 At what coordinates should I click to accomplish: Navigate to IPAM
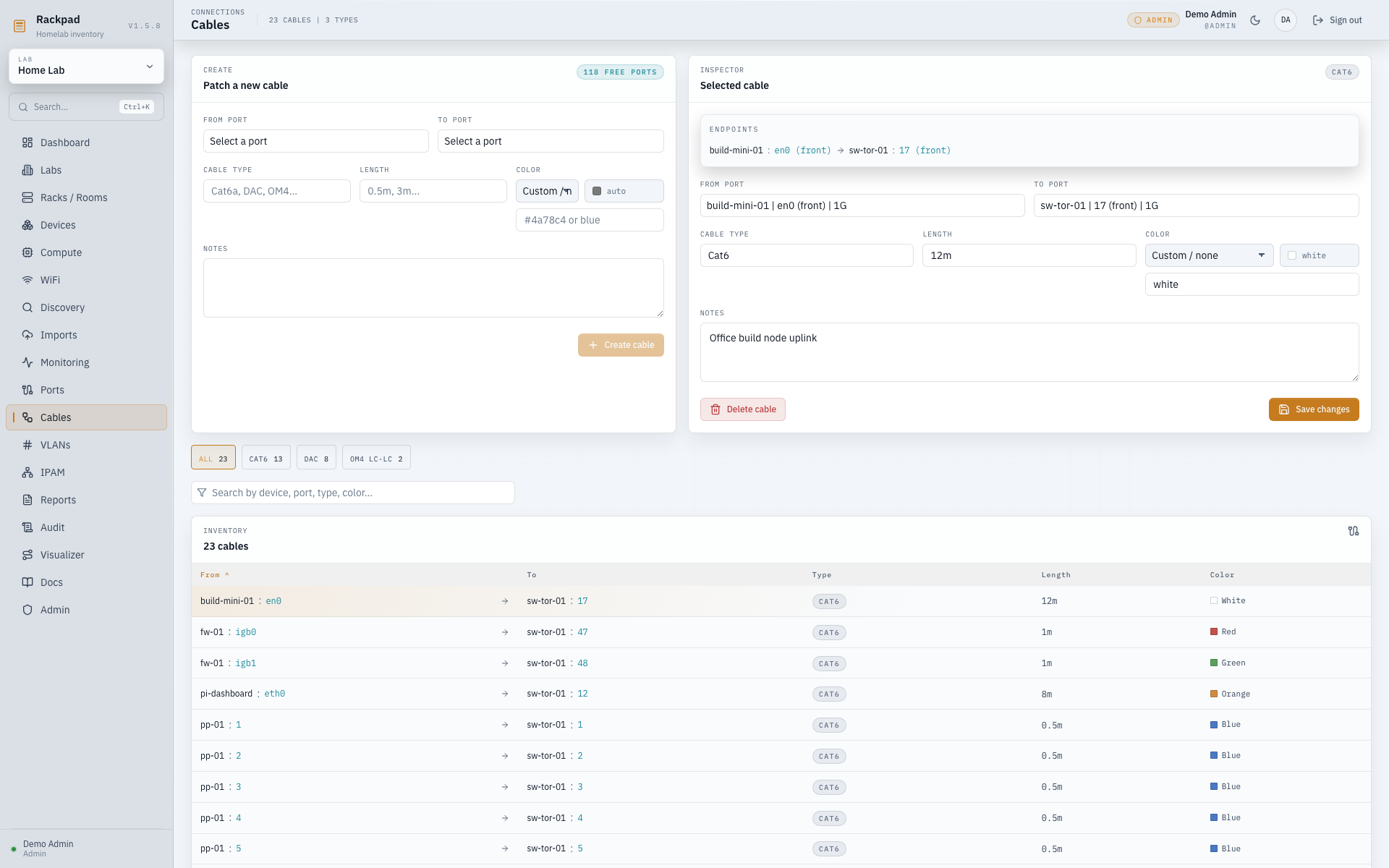[86, 472]
